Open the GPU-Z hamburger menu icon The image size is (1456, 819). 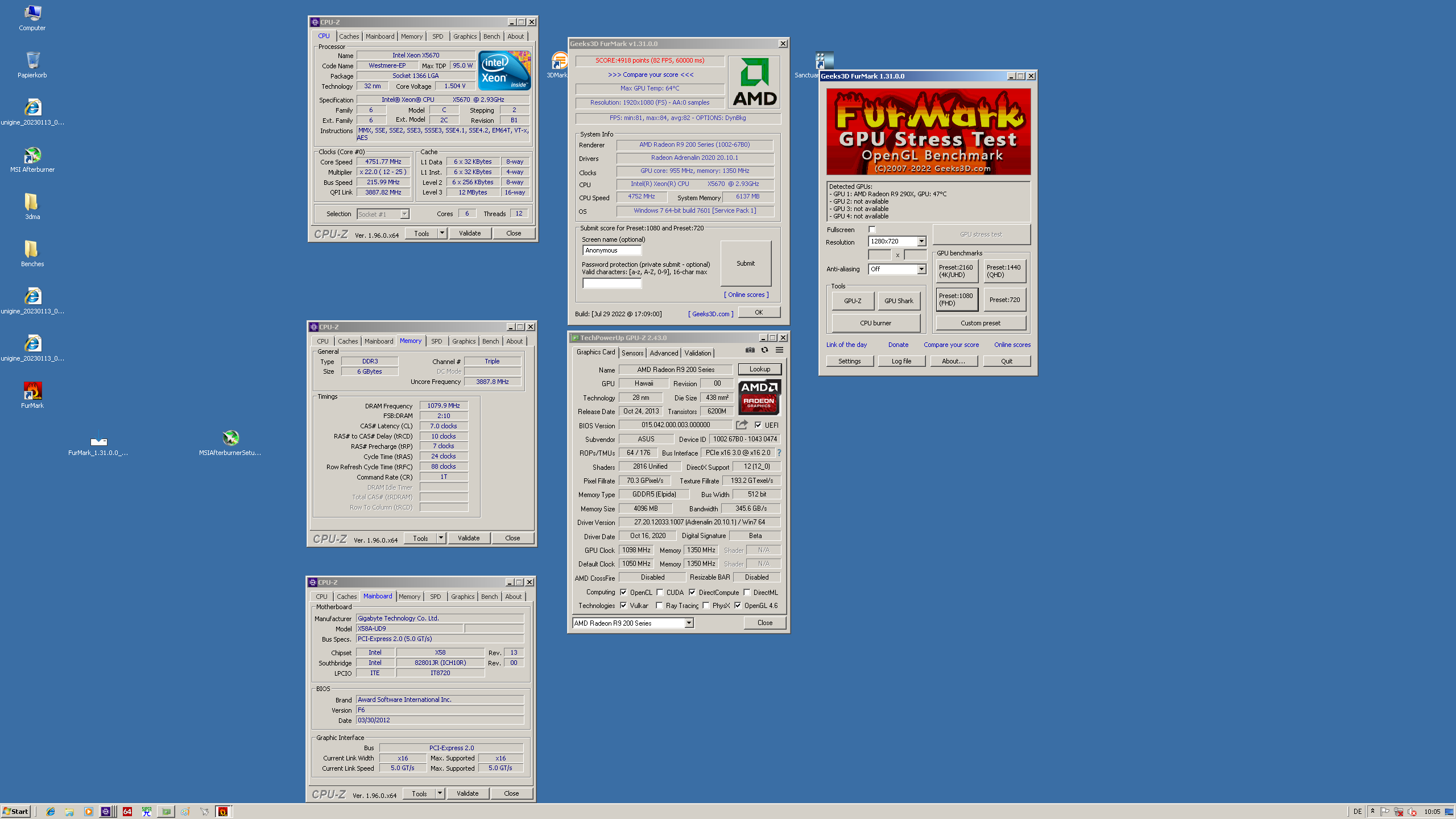780,350
